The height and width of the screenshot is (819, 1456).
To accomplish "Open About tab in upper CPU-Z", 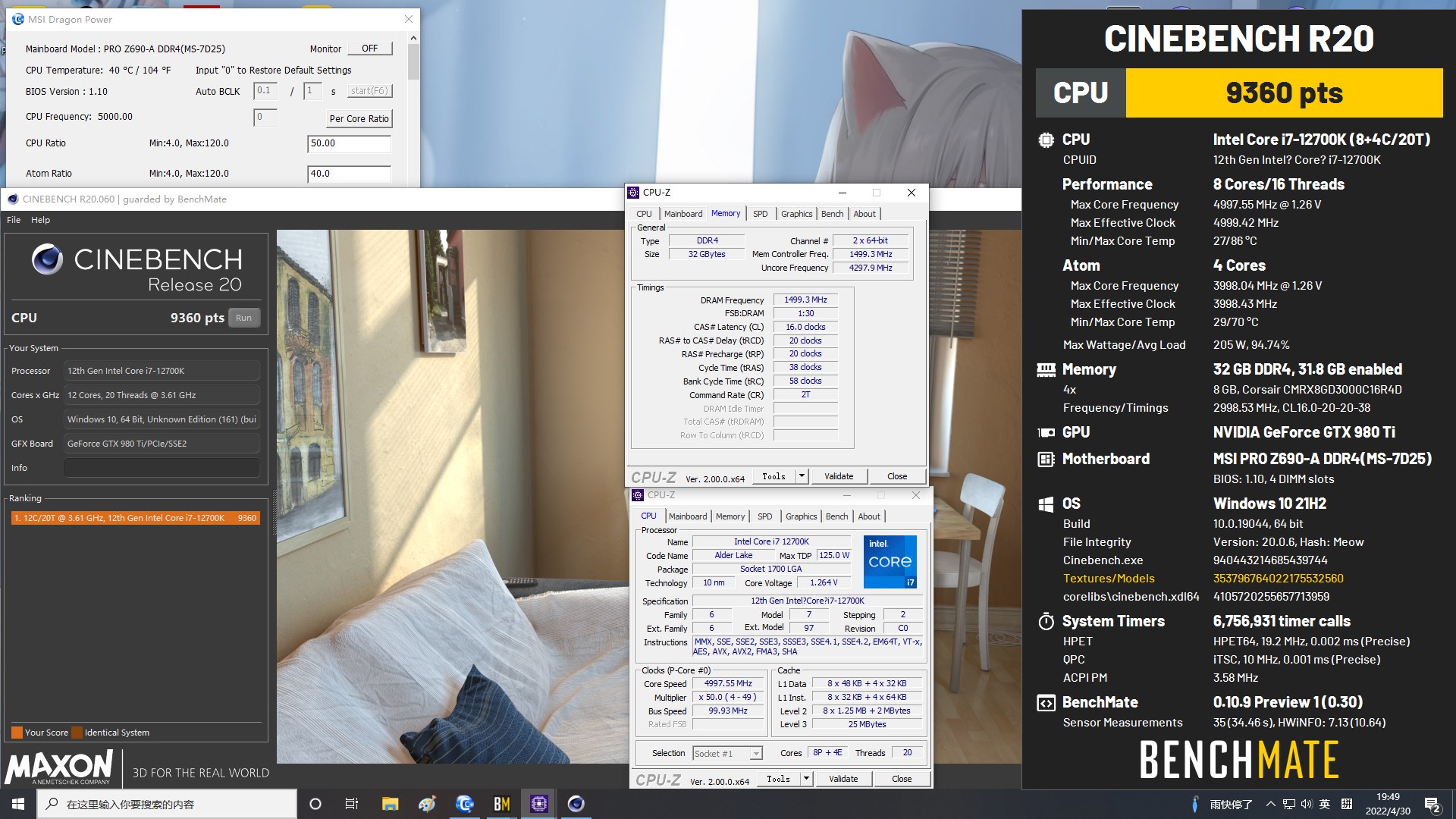I will pyautogui.click(x=864, y=214).
